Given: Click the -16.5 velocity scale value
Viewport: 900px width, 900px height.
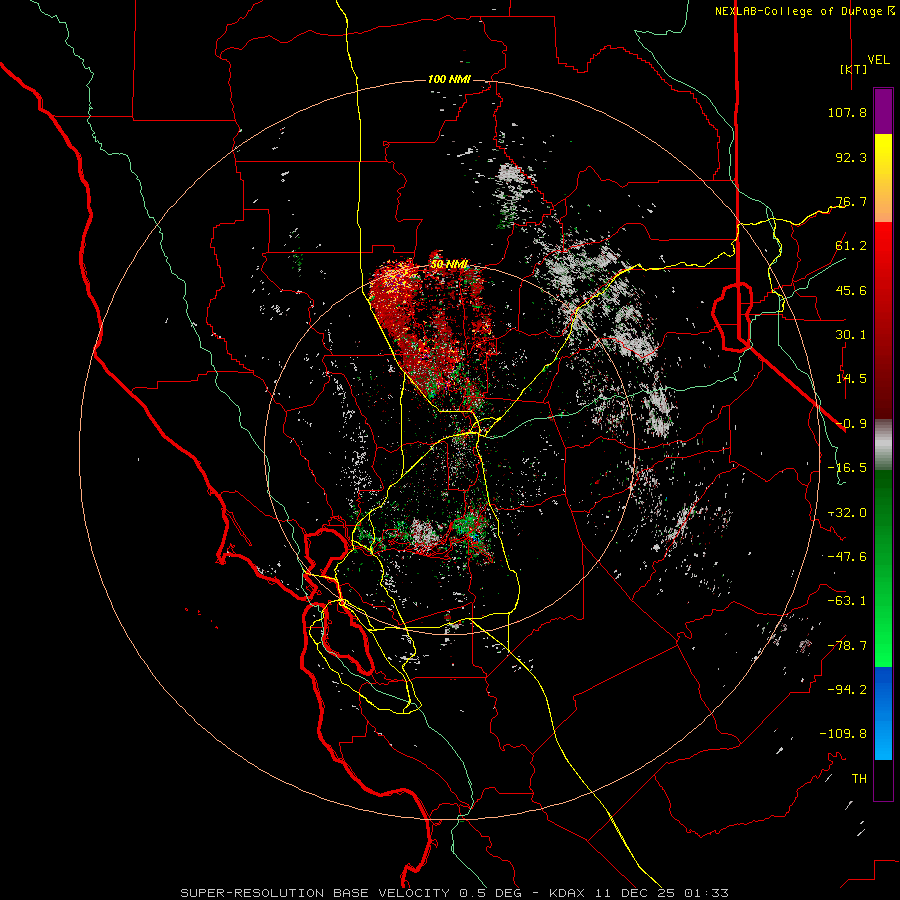Looking at the screenshot, I should [x=847, y=468].
